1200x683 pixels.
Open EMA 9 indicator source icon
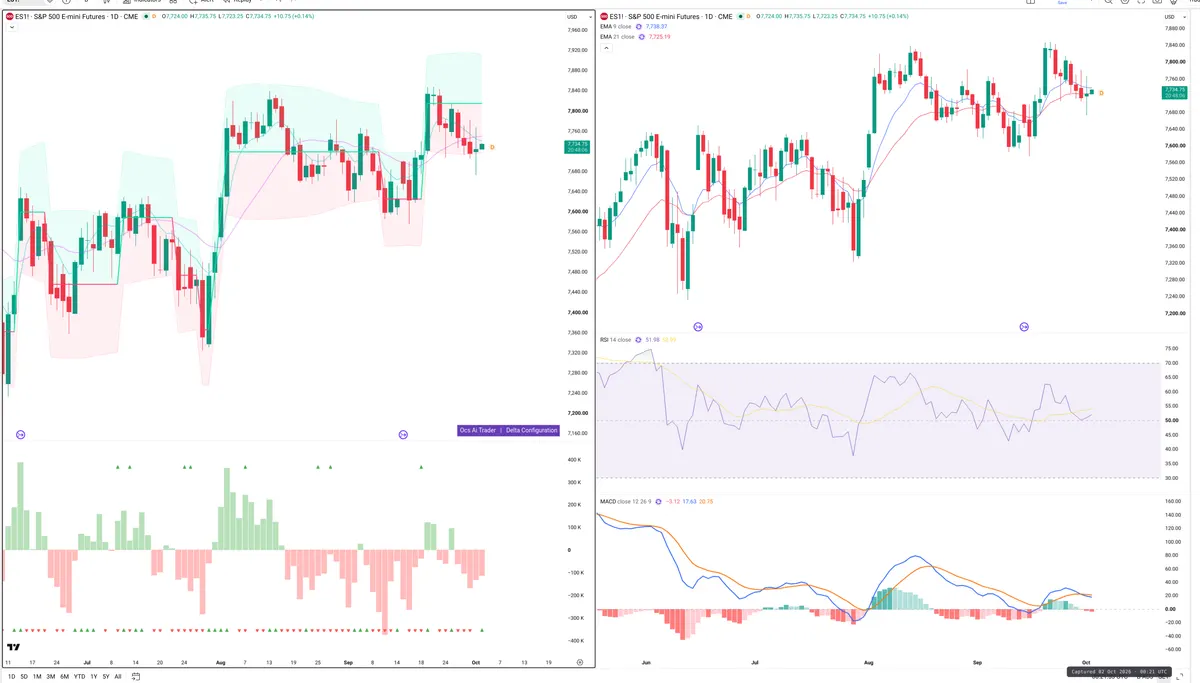(x=638, y=26)
